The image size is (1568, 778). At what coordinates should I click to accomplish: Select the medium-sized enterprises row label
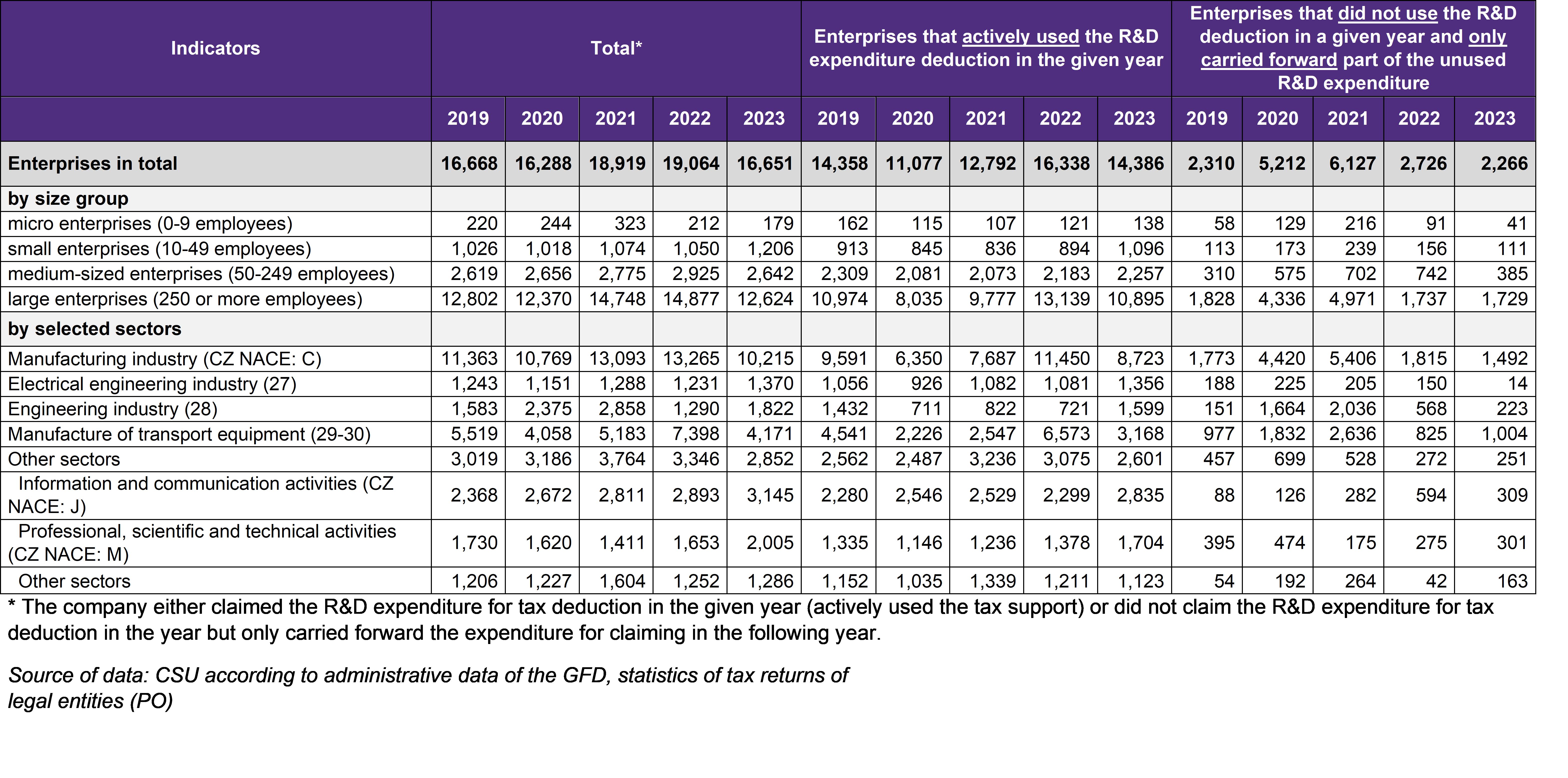[201, 274]
